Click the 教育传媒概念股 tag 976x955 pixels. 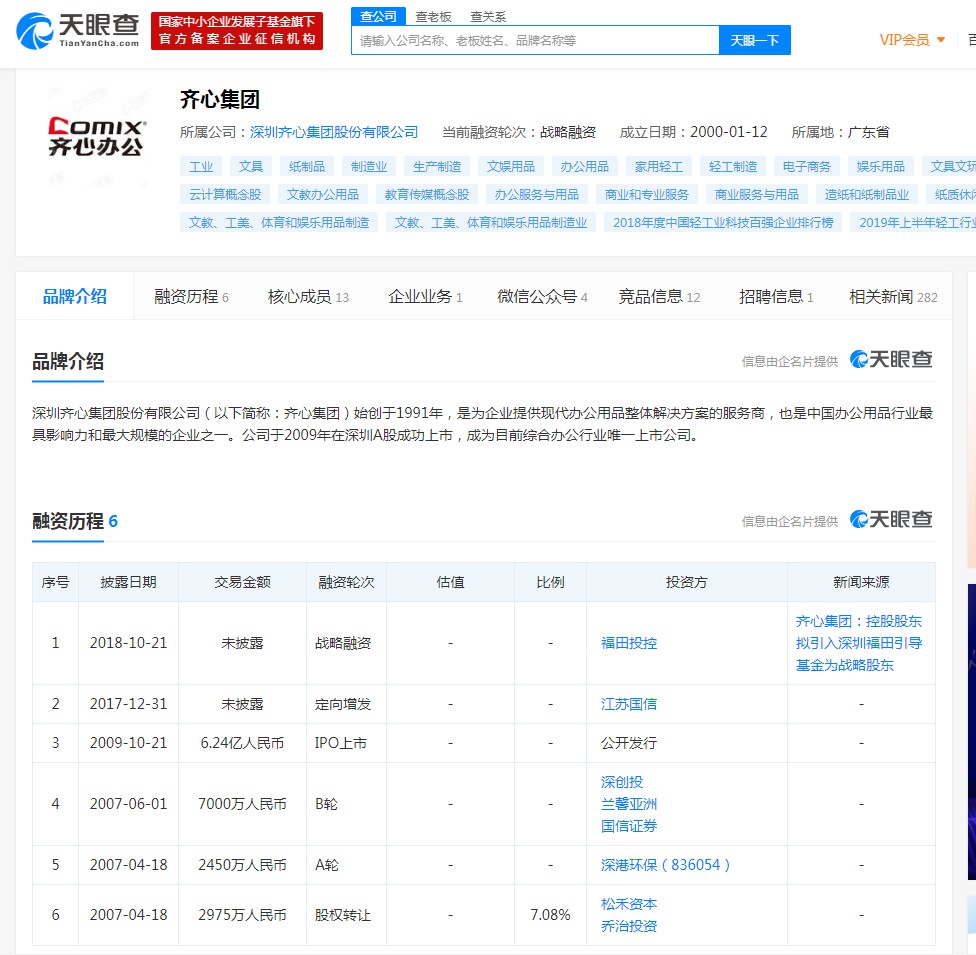tap(427, 194)
